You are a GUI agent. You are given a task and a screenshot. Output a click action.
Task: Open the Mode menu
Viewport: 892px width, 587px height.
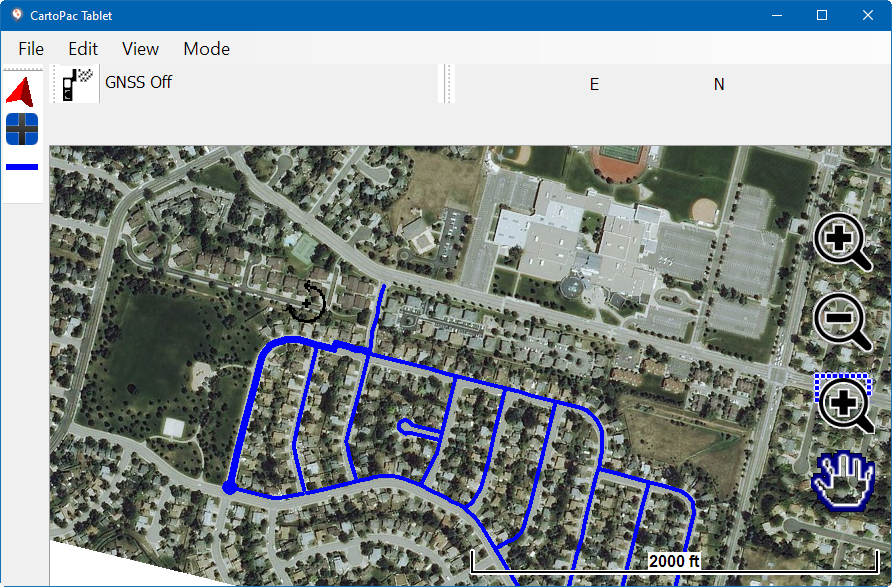point(207,49)
